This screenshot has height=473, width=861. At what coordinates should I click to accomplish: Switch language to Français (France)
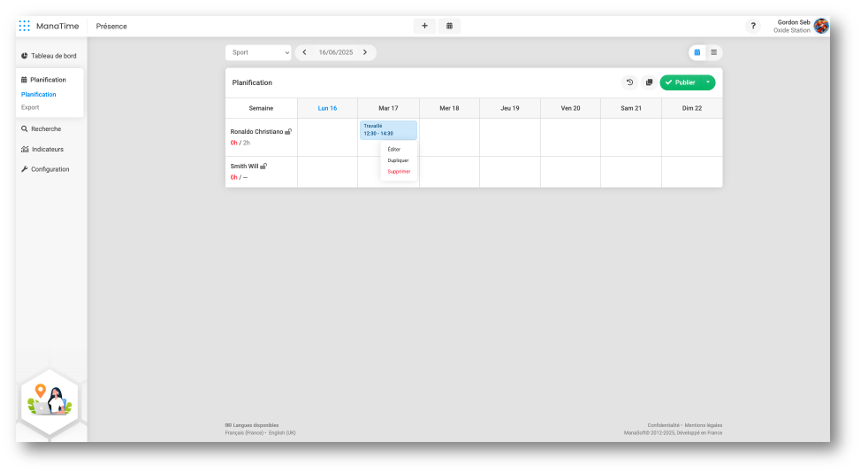244,433
